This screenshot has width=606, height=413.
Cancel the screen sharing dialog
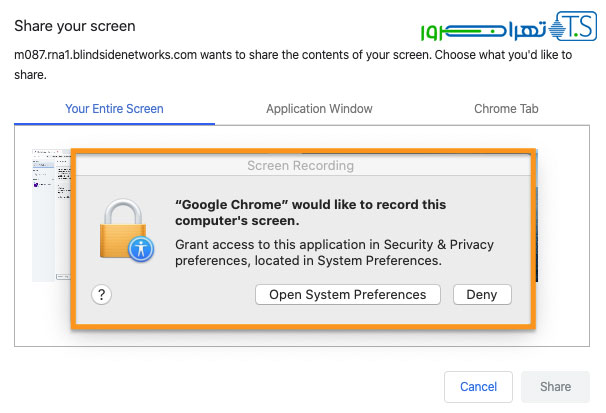click(x=478, y=387)
